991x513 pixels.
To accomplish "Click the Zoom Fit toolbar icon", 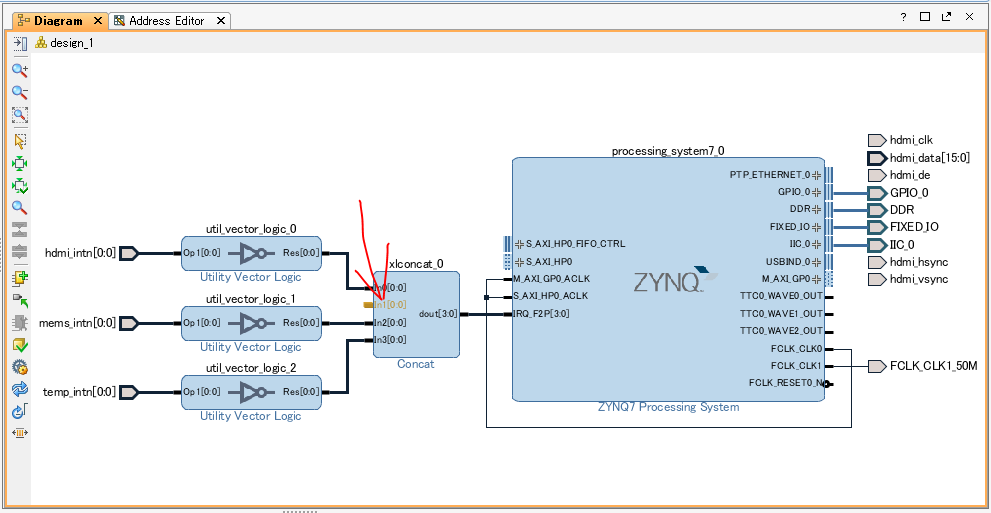I will 19,116.
